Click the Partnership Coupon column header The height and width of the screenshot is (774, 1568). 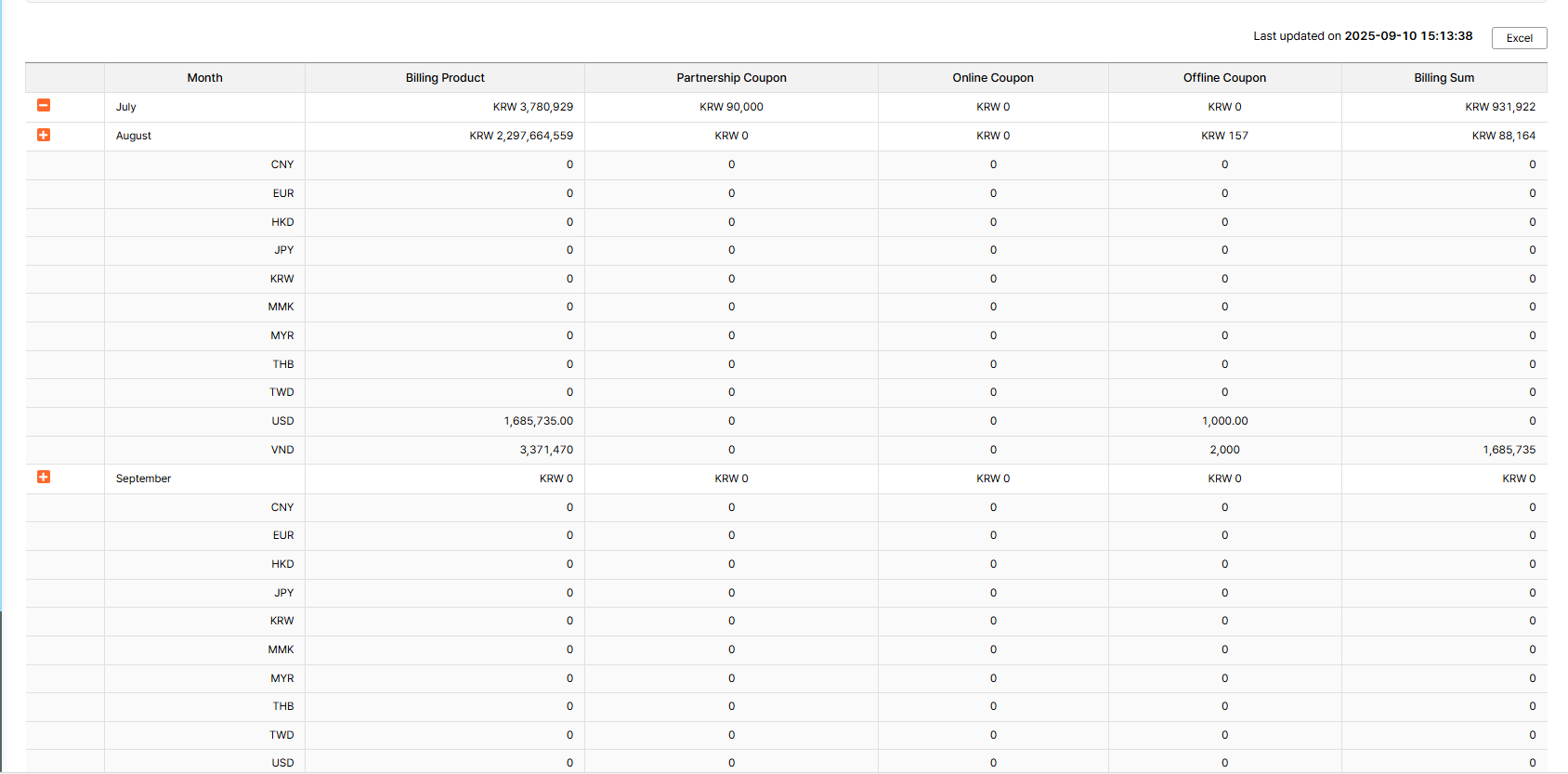[731, 78]
